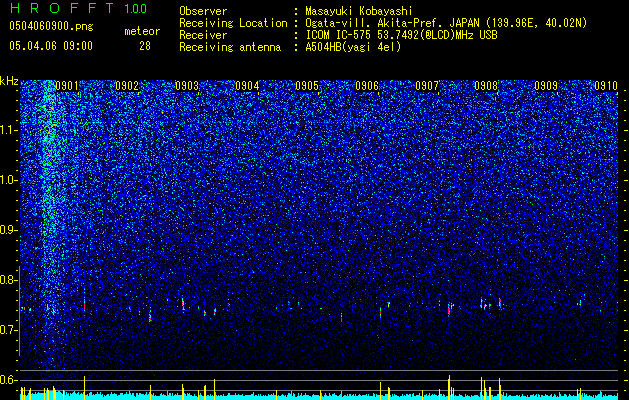Click the version number 1.0.0
The width and height of the screenshot is (629, 400).
coord(135,9)
